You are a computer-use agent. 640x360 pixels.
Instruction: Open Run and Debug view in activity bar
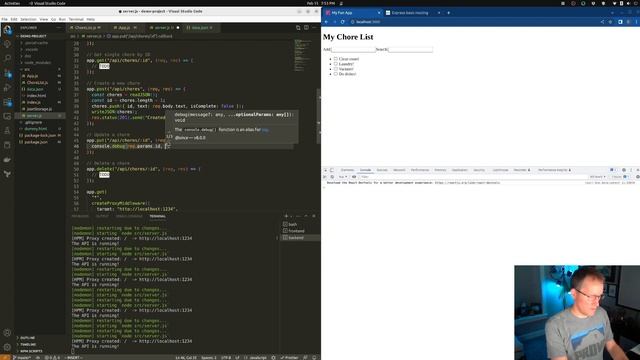click(x=7, y=88)
